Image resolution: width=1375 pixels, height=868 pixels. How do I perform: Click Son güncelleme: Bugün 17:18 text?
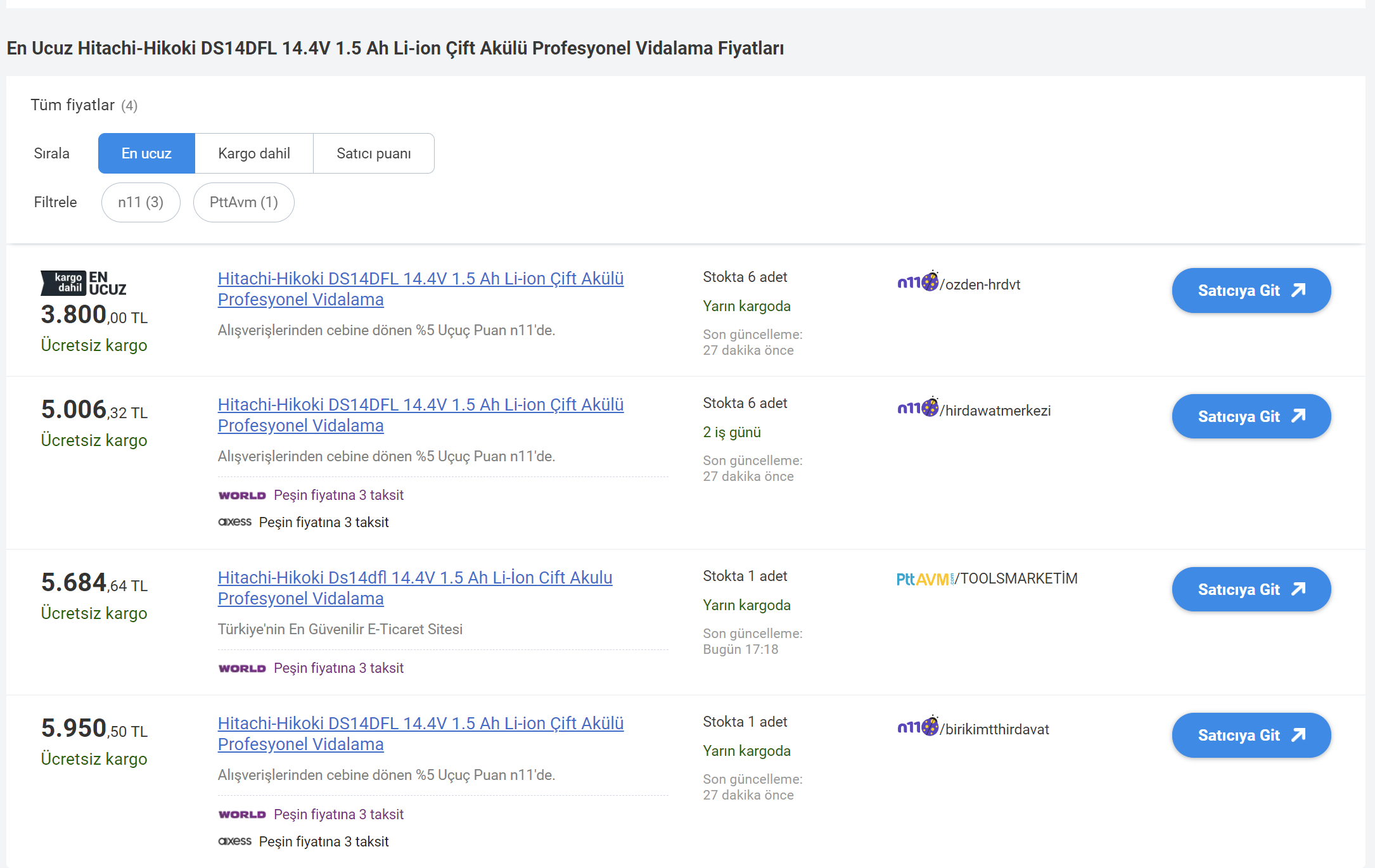(x=753, y=641)
